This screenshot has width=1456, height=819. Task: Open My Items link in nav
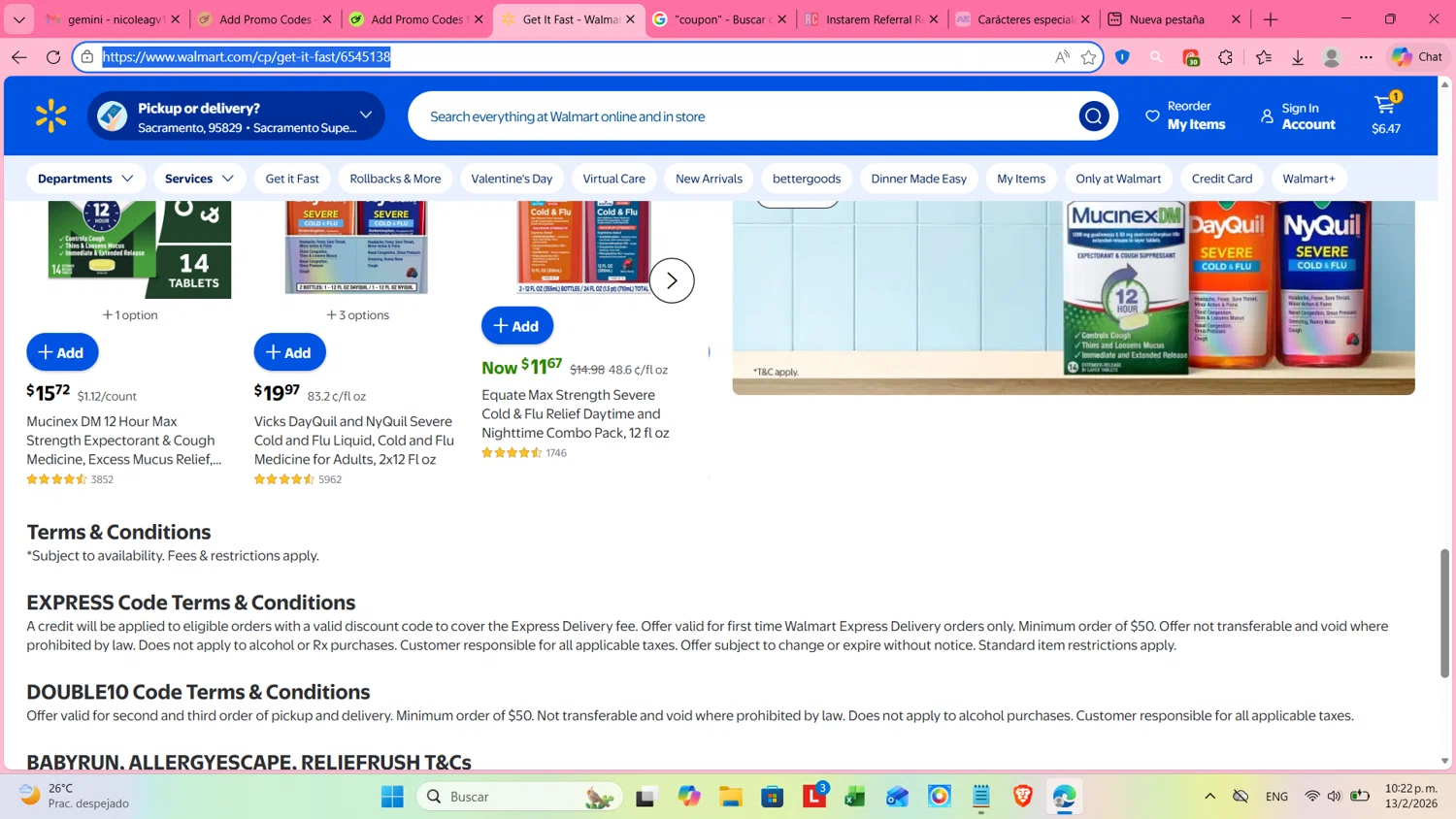(1021, 179)
